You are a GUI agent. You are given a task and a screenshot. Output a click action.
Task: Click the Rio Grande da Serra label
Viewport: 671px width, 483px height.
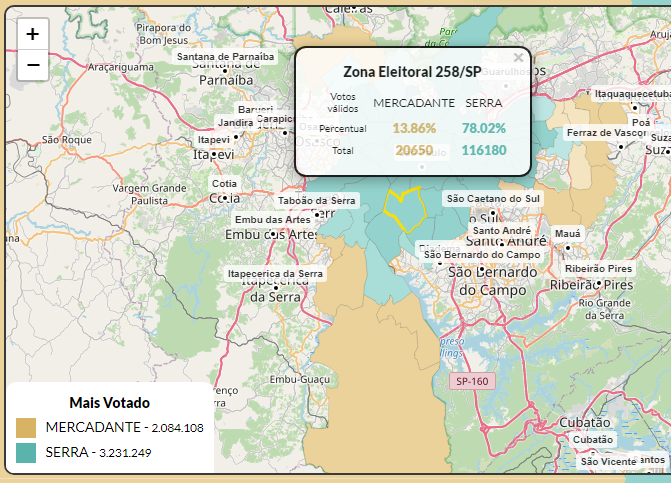click(604, 309)
